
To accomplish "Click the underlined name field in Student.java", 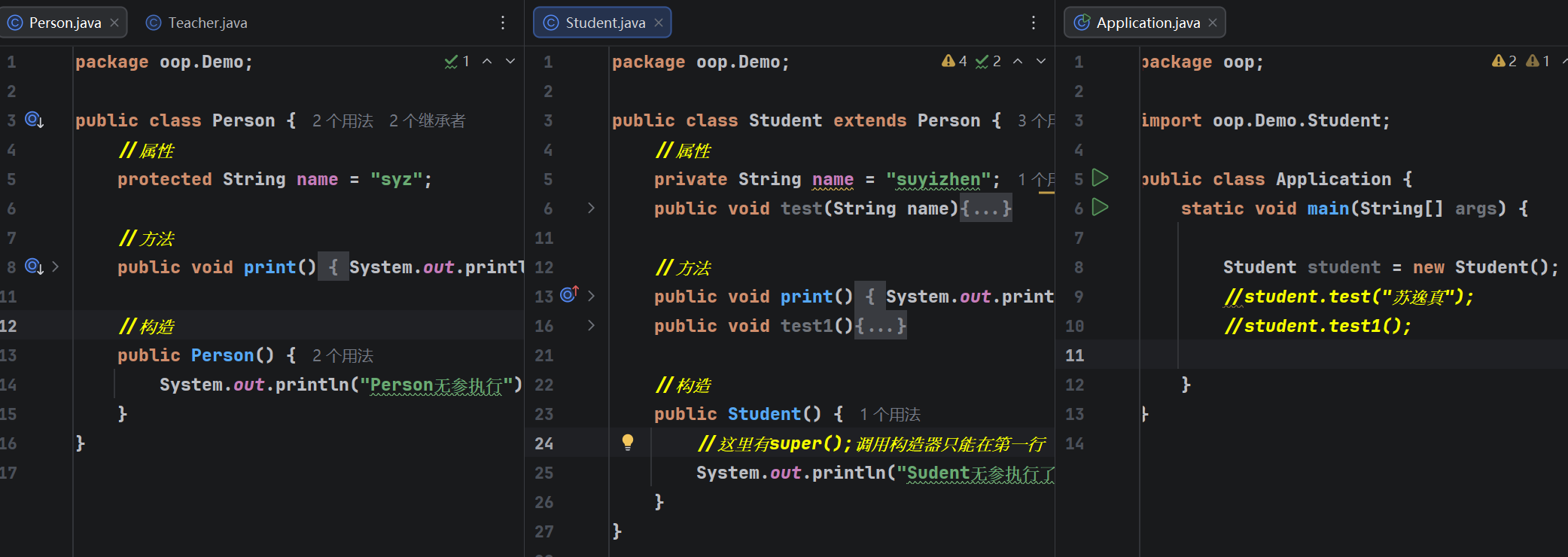I will 833,179.
